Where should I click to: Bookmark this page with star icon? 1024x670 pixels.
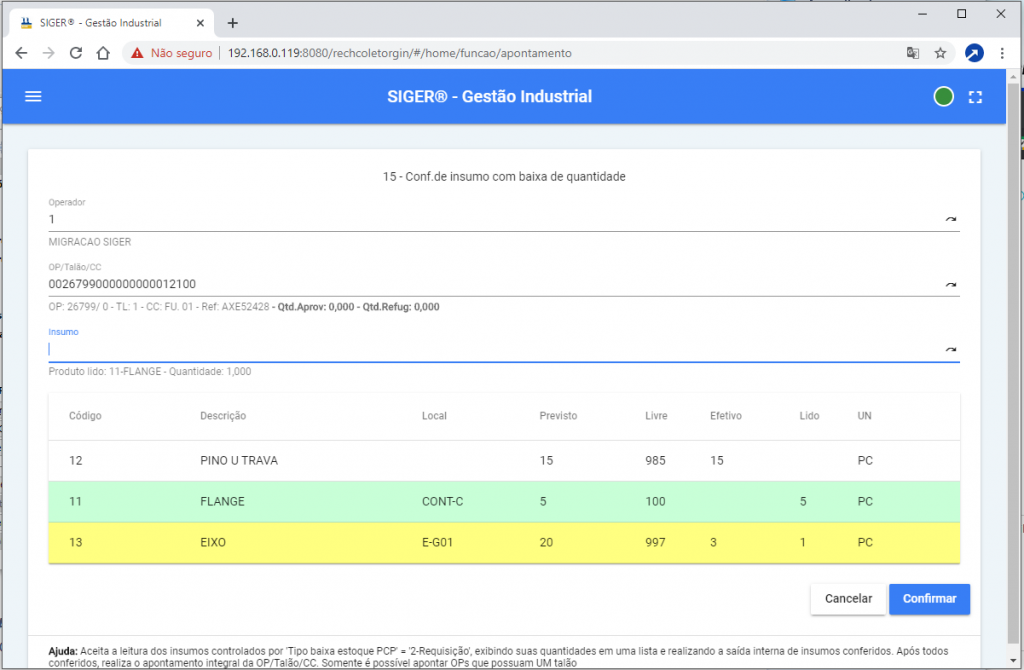pos(940,53)
